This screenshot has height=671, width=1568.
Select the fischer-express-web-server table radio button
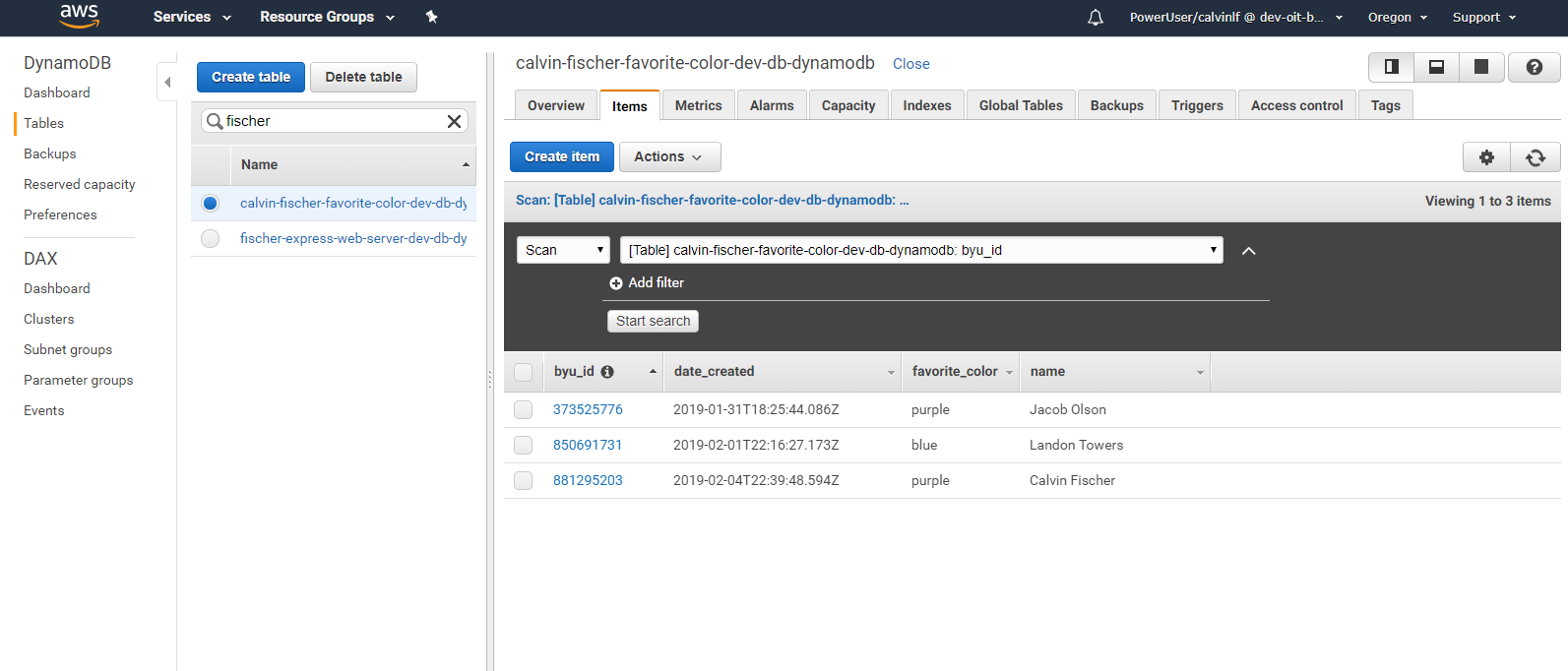click(x=210, y=238)
